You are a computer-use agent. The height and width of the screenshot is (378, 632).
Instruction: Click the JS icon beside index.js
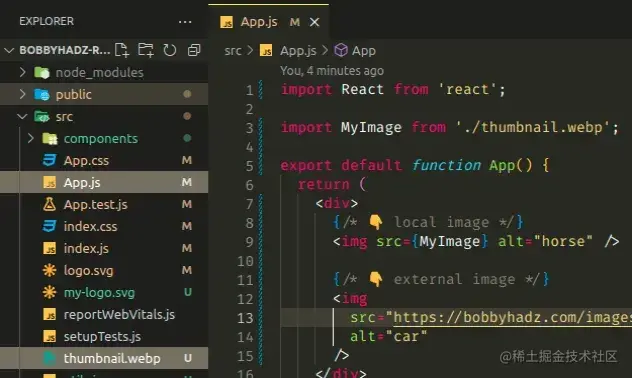coord(50,249)
